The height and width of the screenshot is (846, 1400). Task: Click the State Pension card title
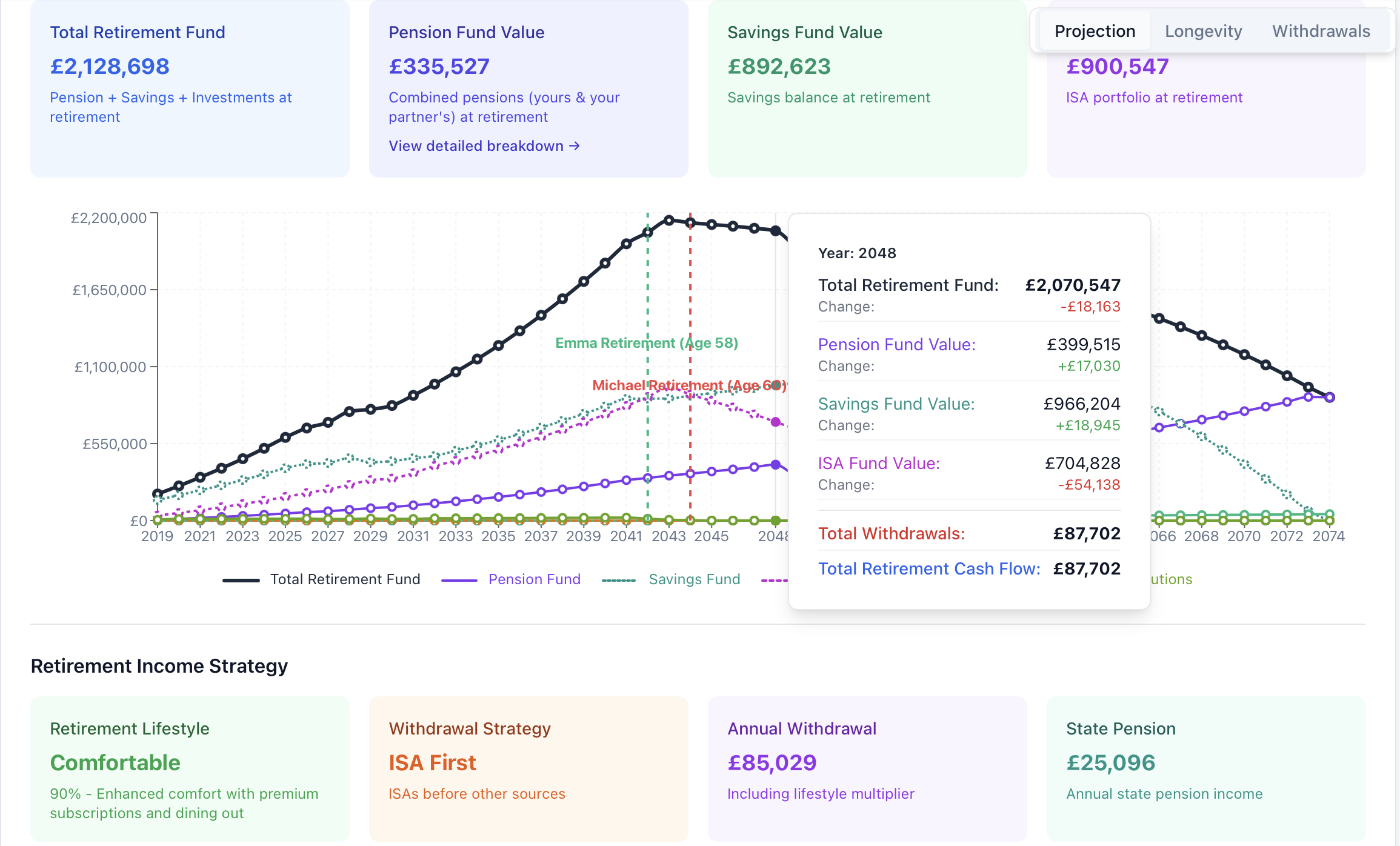pyautogui.click(x=1121, y=728)
